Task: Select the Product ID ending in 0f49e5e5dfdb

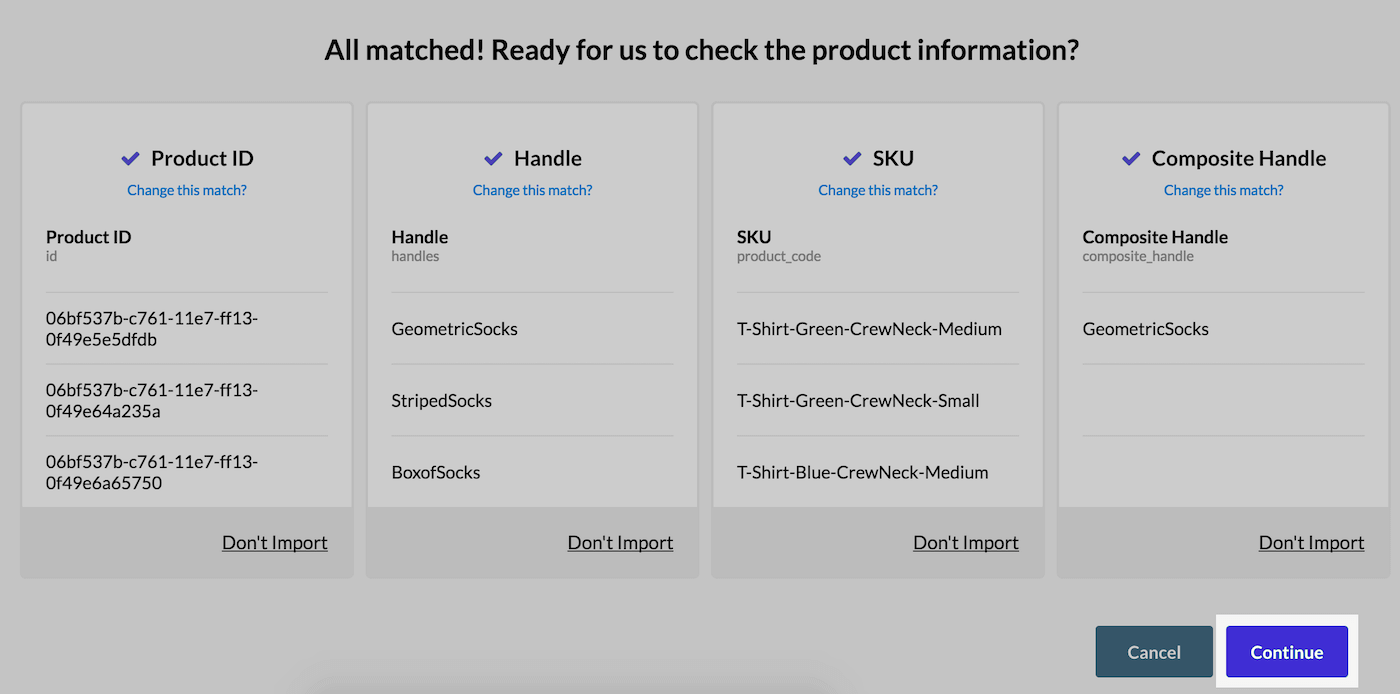Action: [x=186, y=327]
